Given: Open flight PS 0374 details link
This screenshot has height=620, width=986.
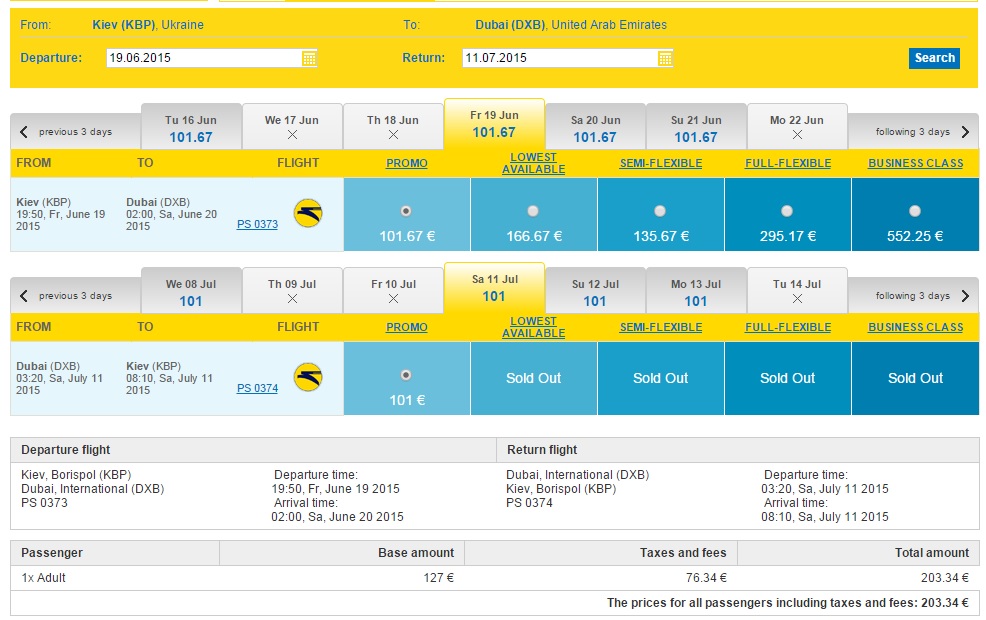Looking at the screenshot, I should click(x=257, y=388).
